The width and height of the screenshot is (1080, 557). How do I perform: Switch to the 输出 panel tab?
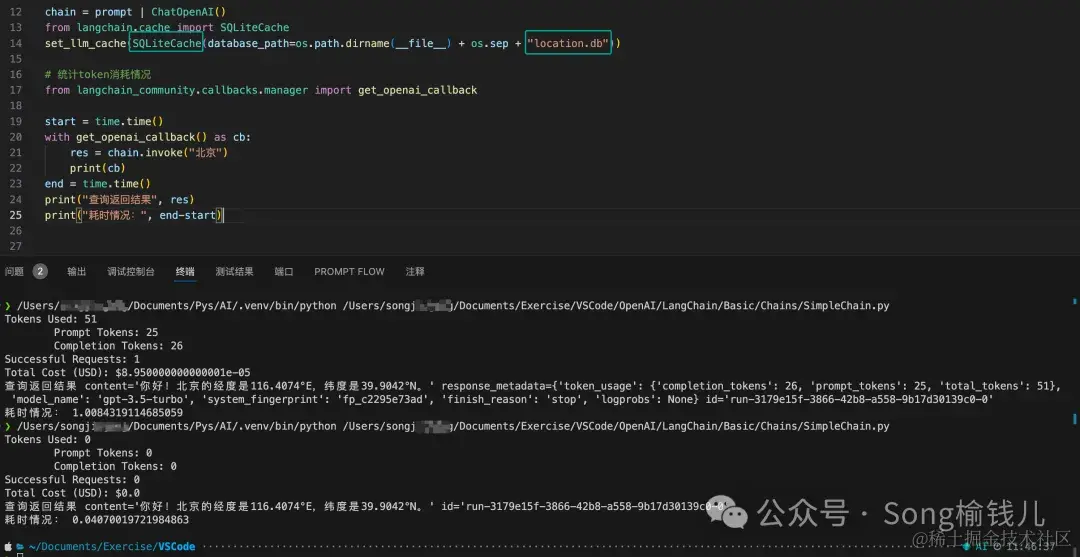76,271
